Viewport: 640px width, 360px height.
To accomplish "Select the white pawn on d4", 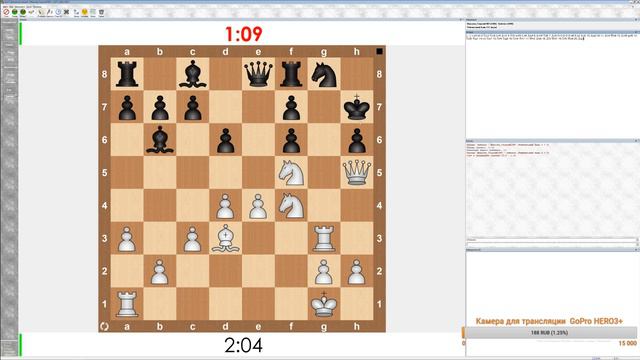I will tap(225, 205).
